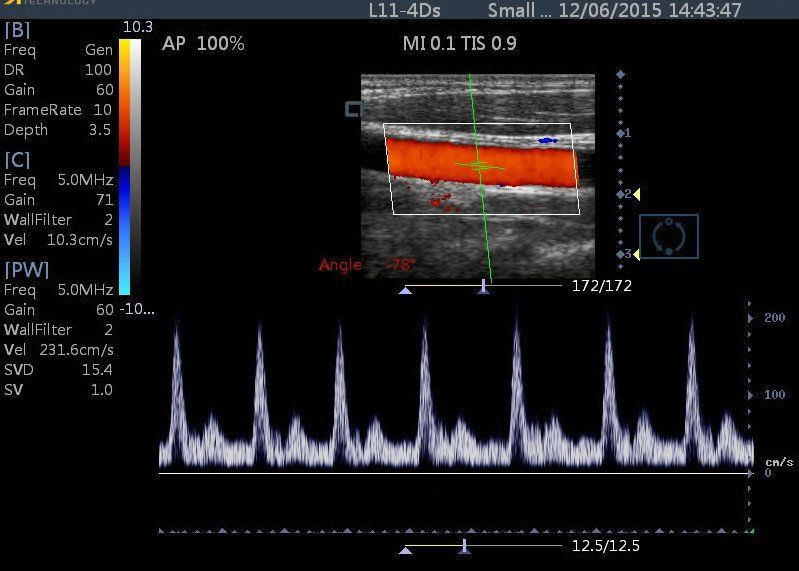Click the start triangle of the 172/172 cine bar
This screenshot has width=799, height=571.
tap(405, 291)
